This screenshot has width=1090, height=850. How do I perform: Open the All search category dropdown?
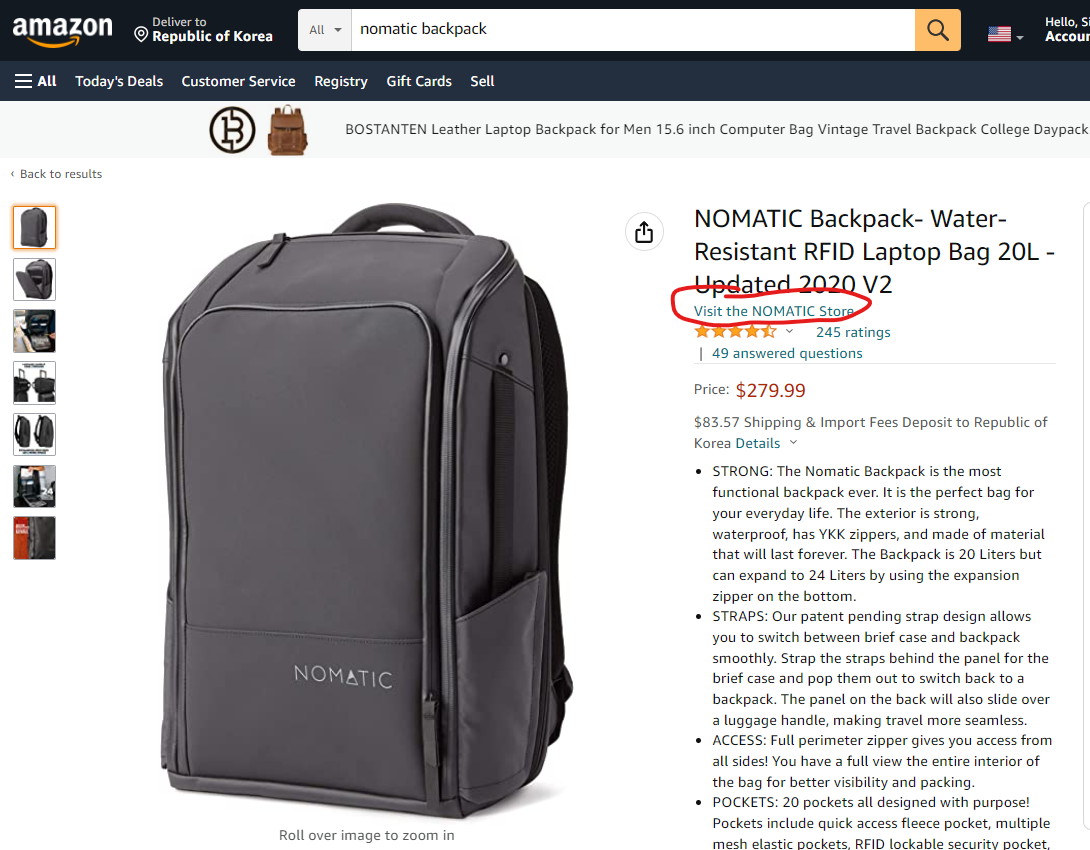[325, 30]
